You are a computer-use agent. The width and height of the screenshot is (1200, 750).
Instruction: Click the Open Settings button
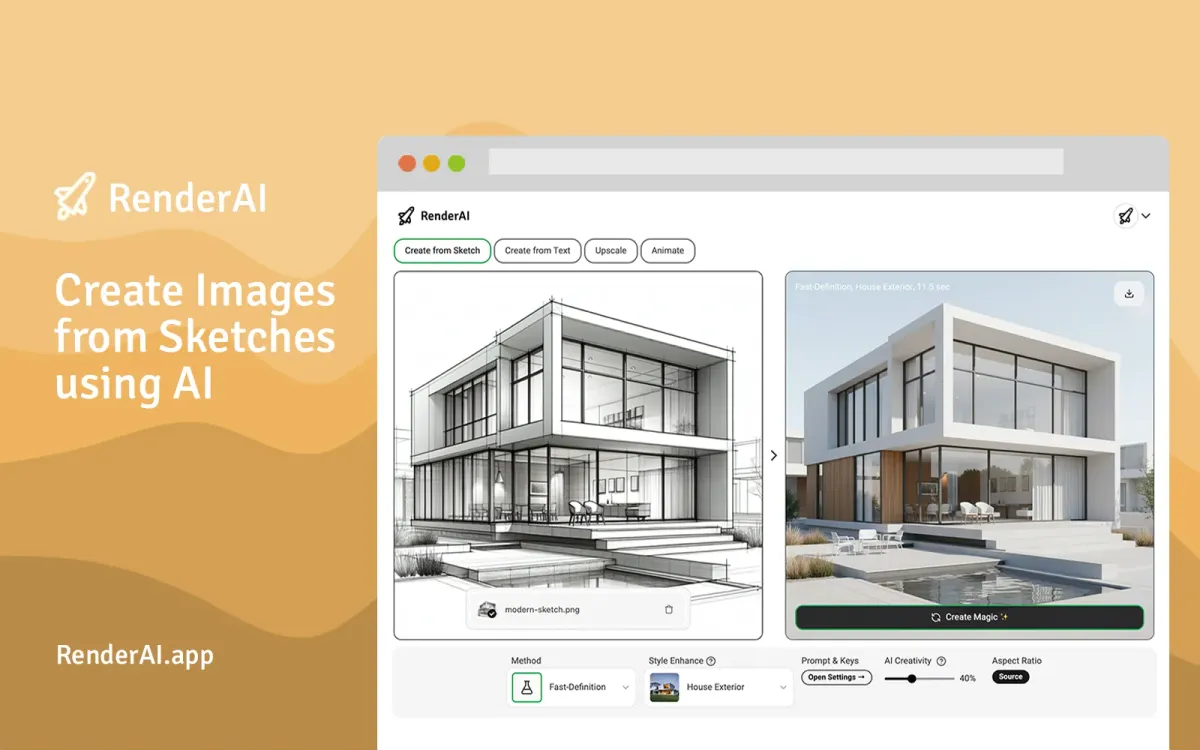[x=837, y=677]
